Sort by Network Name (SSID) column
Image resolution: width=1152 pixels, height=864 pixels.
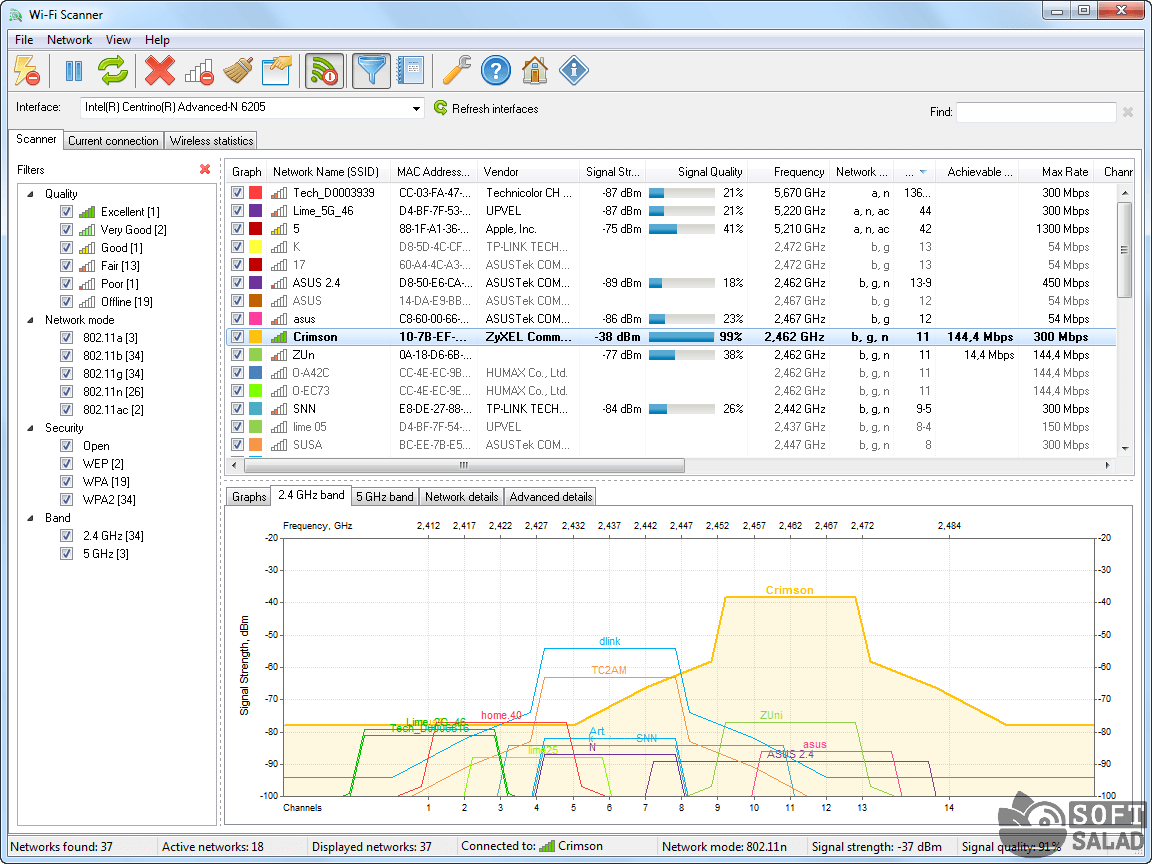pyautogui.click(x=327, y=172)
